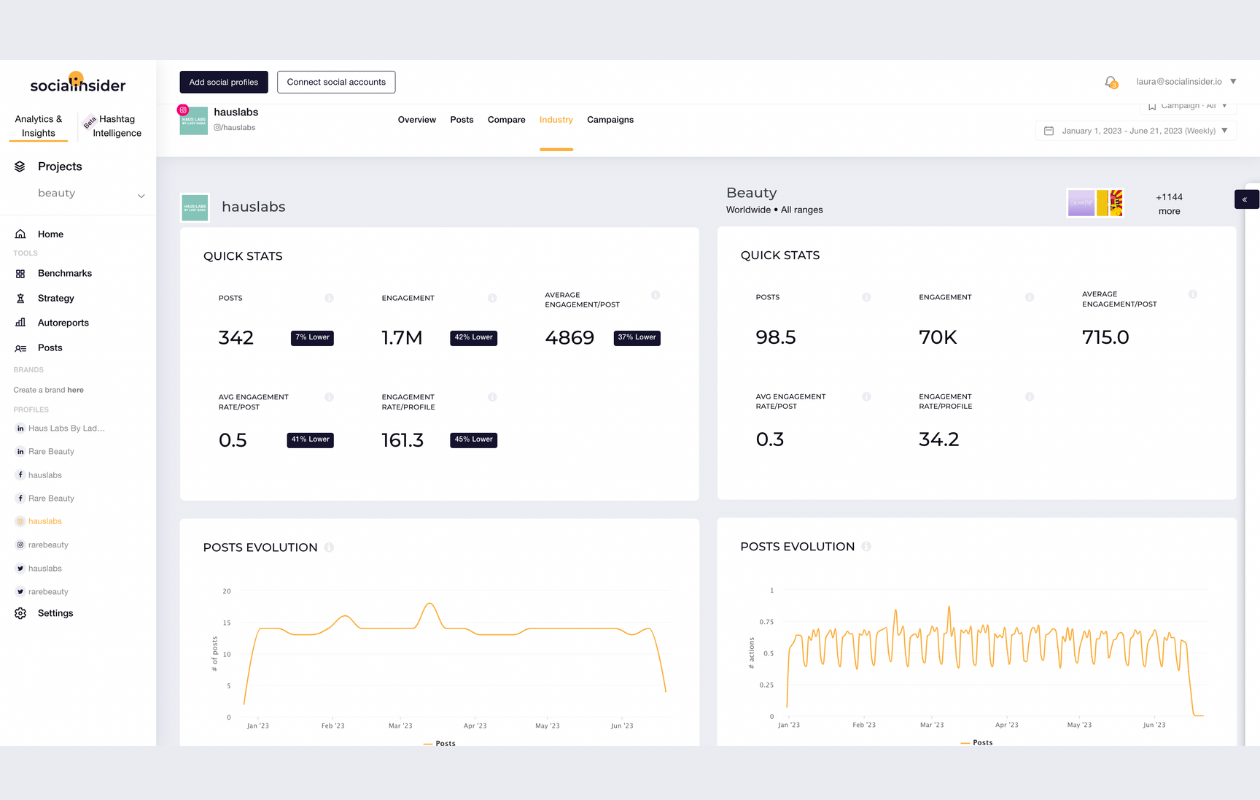Screen dimensions: 1260x800
Task: Switch to the Overview tab
Action: pos(417,120)
